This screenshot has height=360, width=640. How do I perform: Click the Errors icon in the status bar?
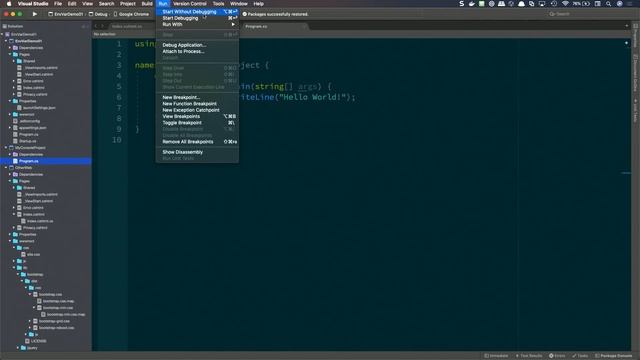point(551,356)
